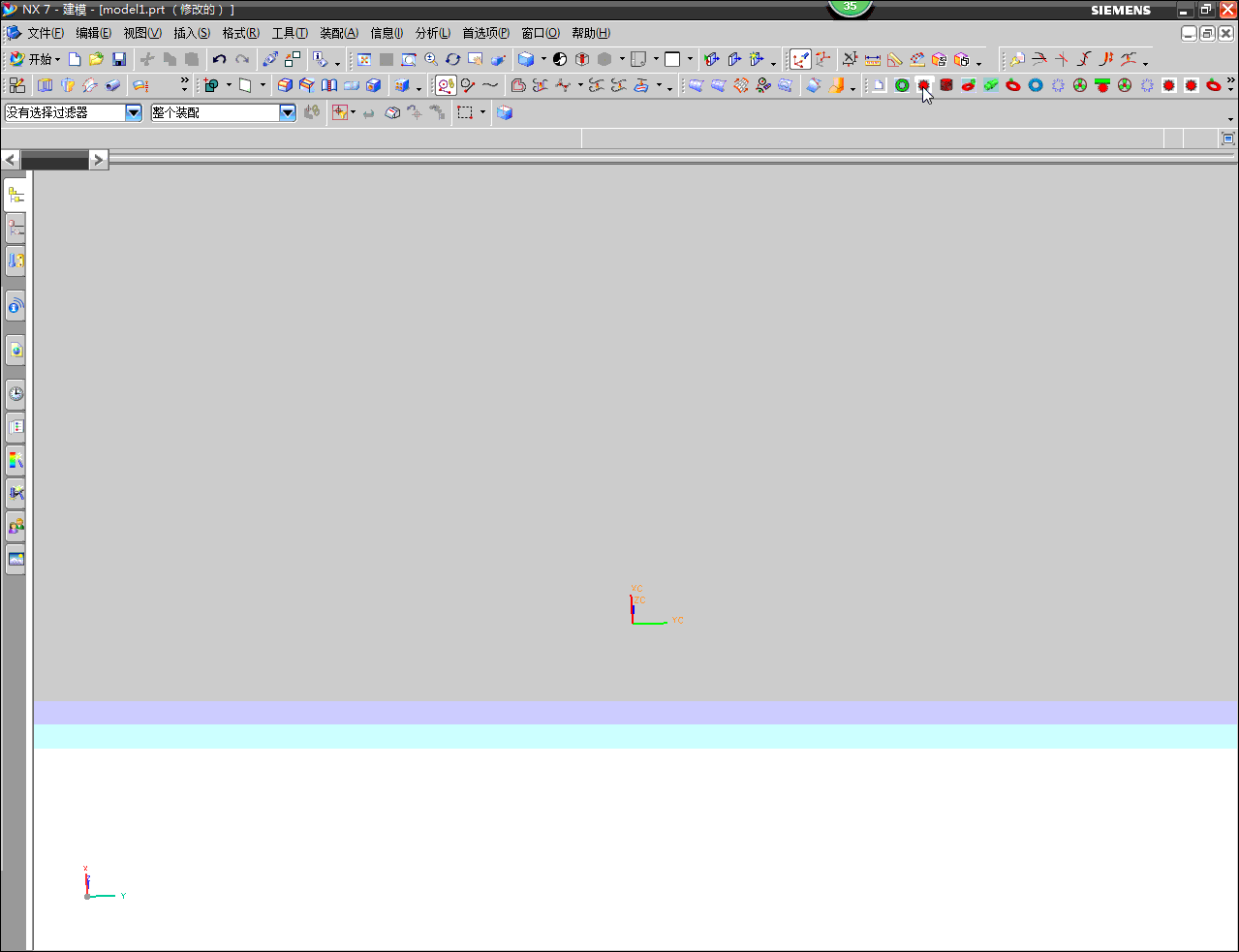The image size is (1239, 952).
Task: Open the History clock tab
Action: [x=15, y=393]
